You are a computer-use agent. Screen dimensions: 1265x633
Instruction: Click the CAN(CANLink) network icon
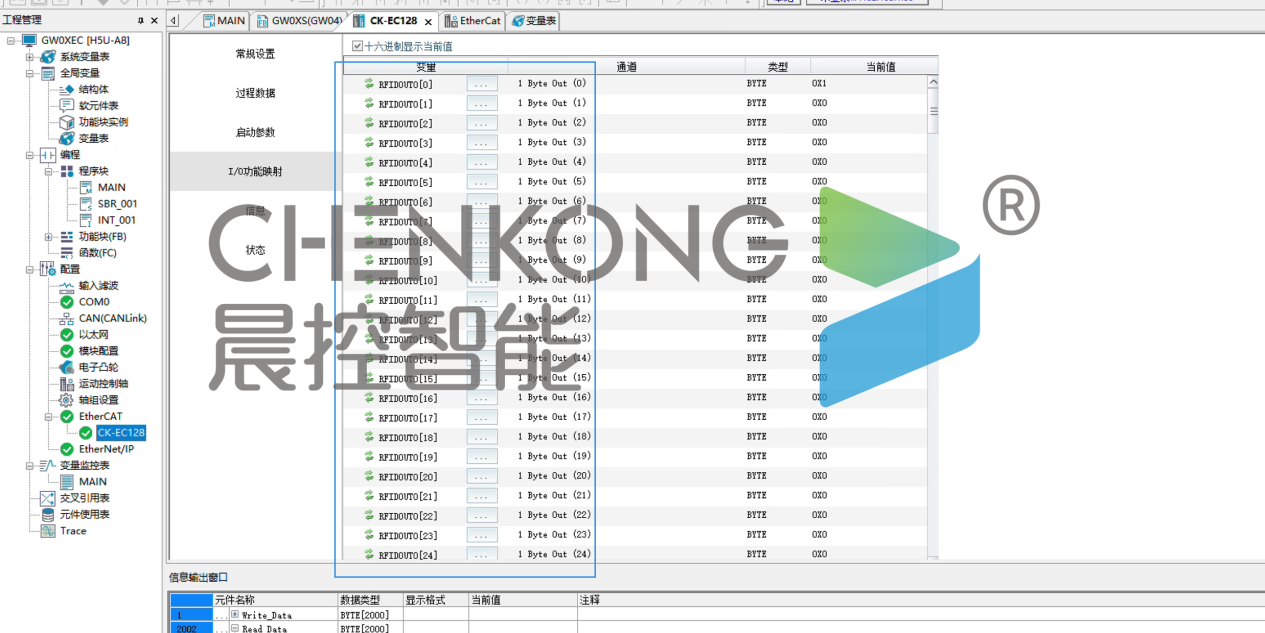point(67,318)
